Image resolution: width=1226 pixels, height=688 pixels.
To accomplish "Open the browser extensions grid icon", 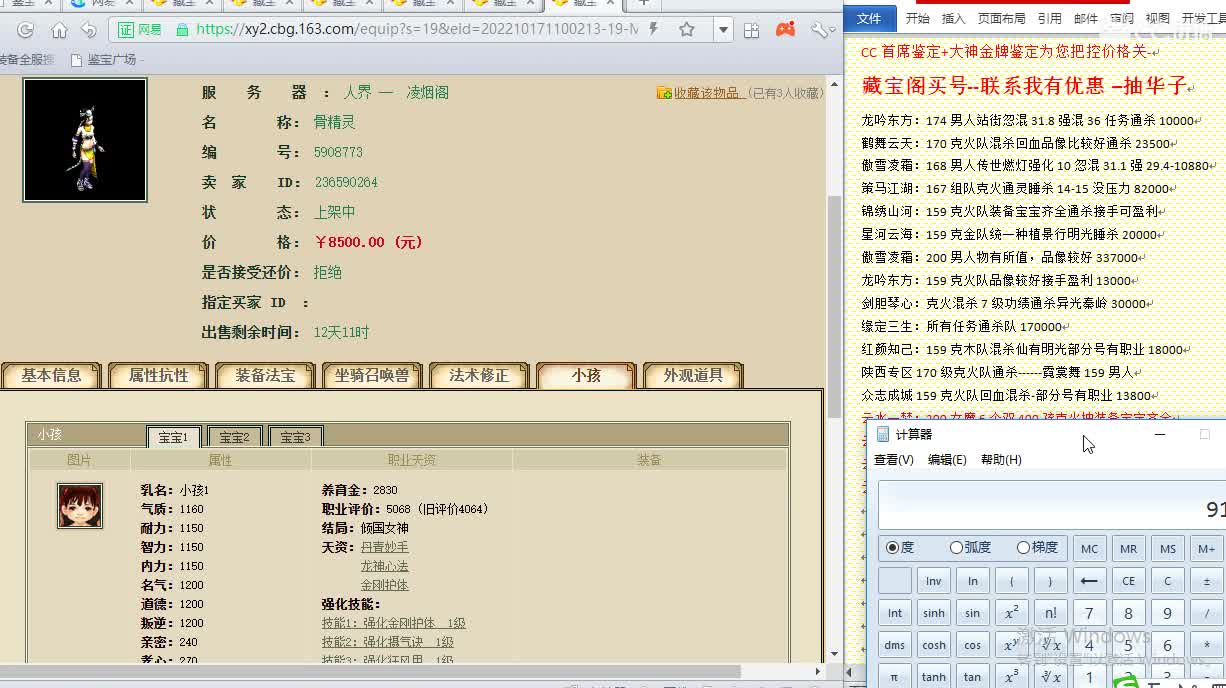I will [x=754, y=30].
